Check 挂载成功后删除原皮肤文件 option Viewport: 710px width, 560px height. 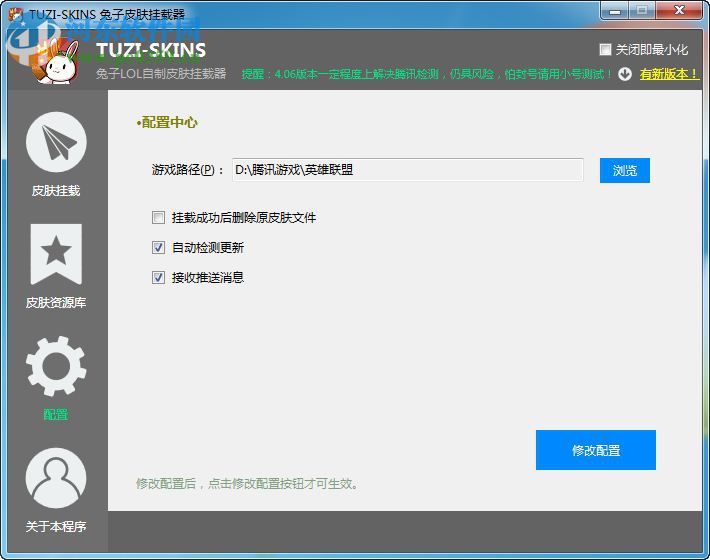(158, 218)
